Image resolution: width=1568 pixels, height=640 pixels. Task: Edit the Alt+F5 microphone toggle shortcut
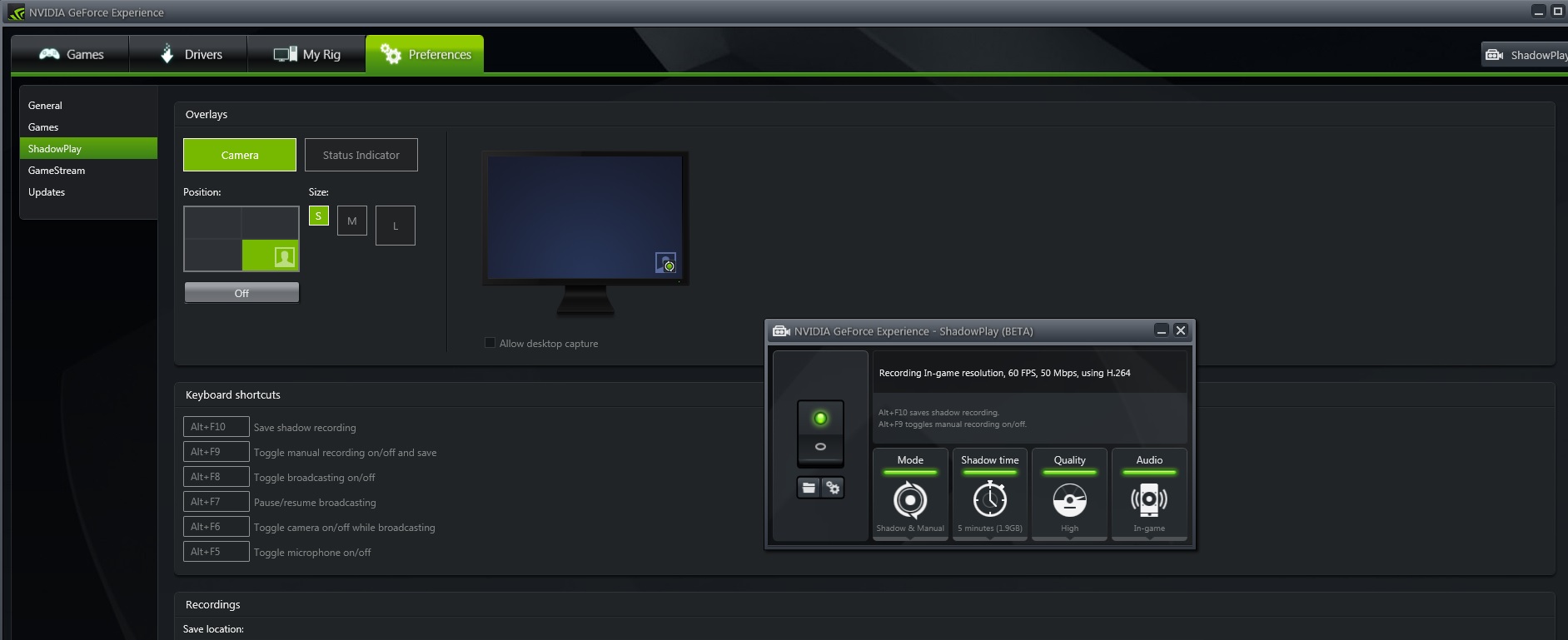pyautogui.click(x=217, y=552)
